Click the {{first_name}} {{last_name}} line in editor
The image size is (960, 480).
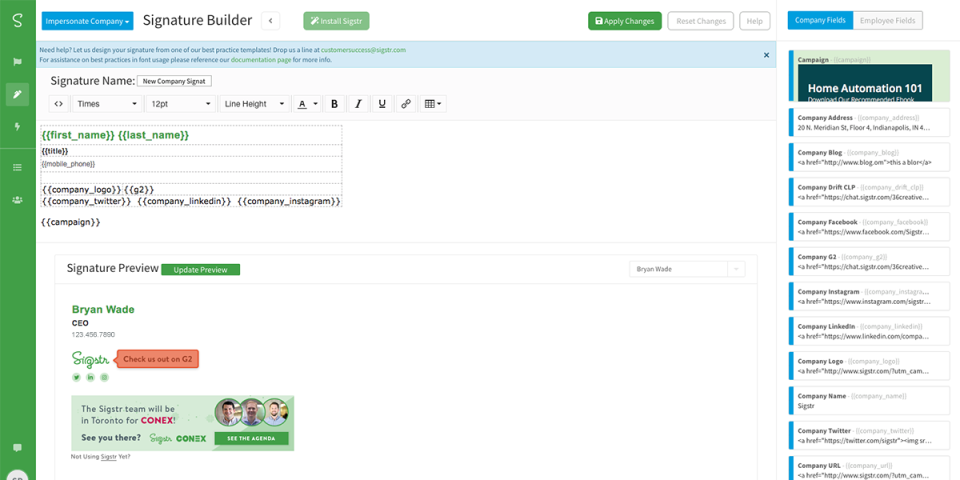click(115, 135)
